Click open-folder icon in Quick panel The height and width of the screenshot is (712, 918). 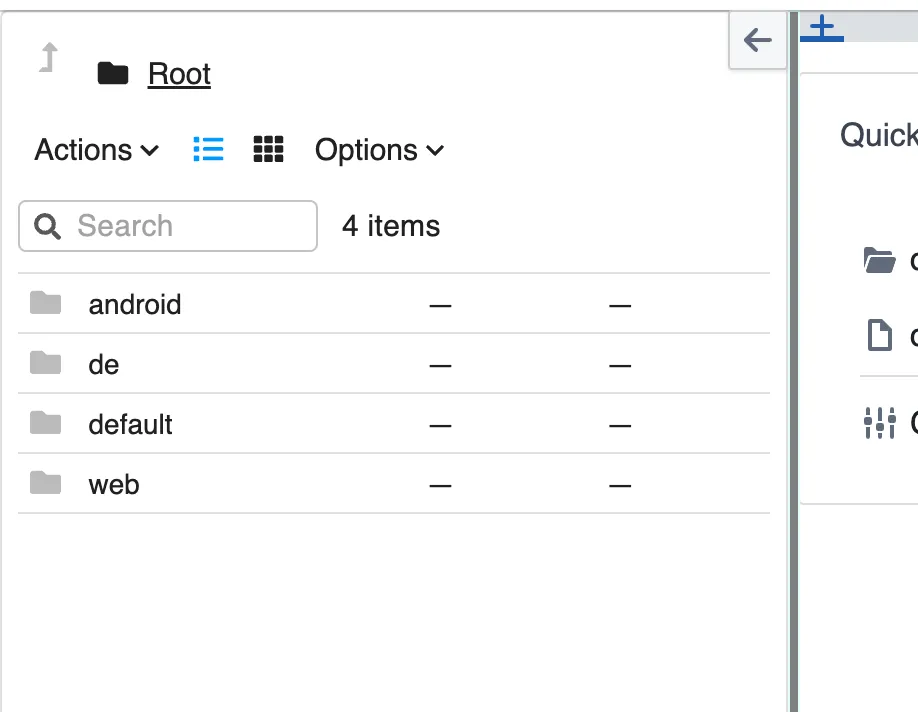879,261
